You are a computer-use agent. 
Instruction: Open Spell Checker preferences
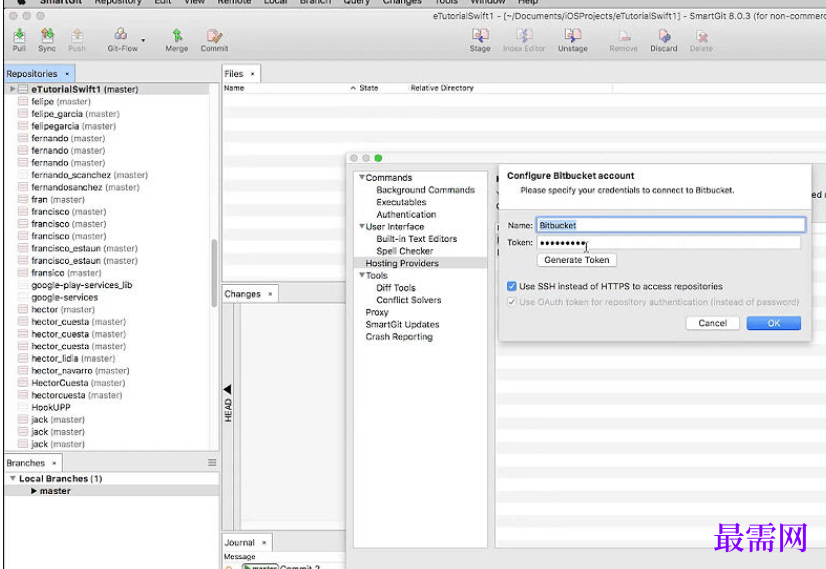(405, 251)
